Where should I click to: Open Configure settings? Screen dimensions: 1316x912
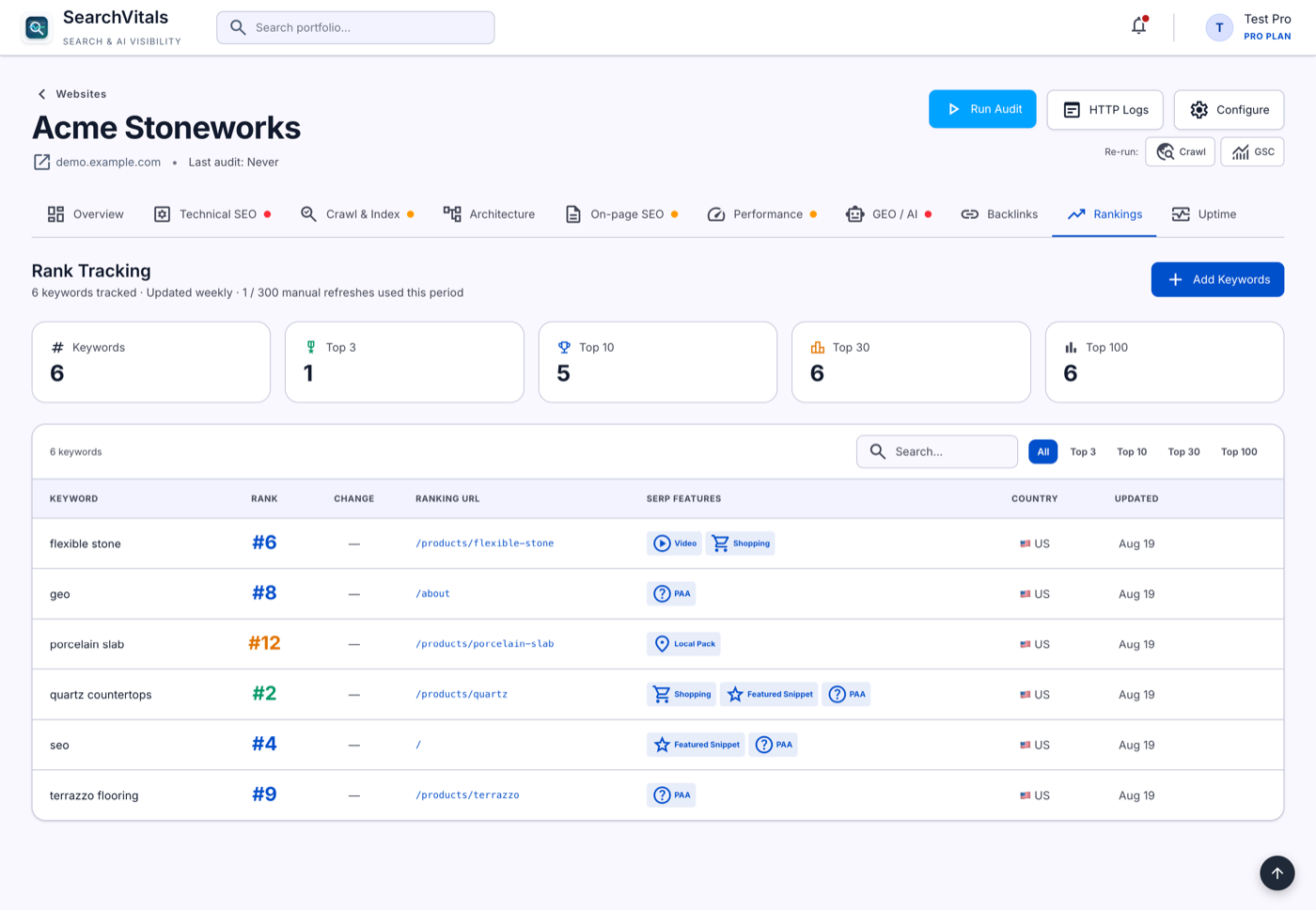click(1230, 110)
